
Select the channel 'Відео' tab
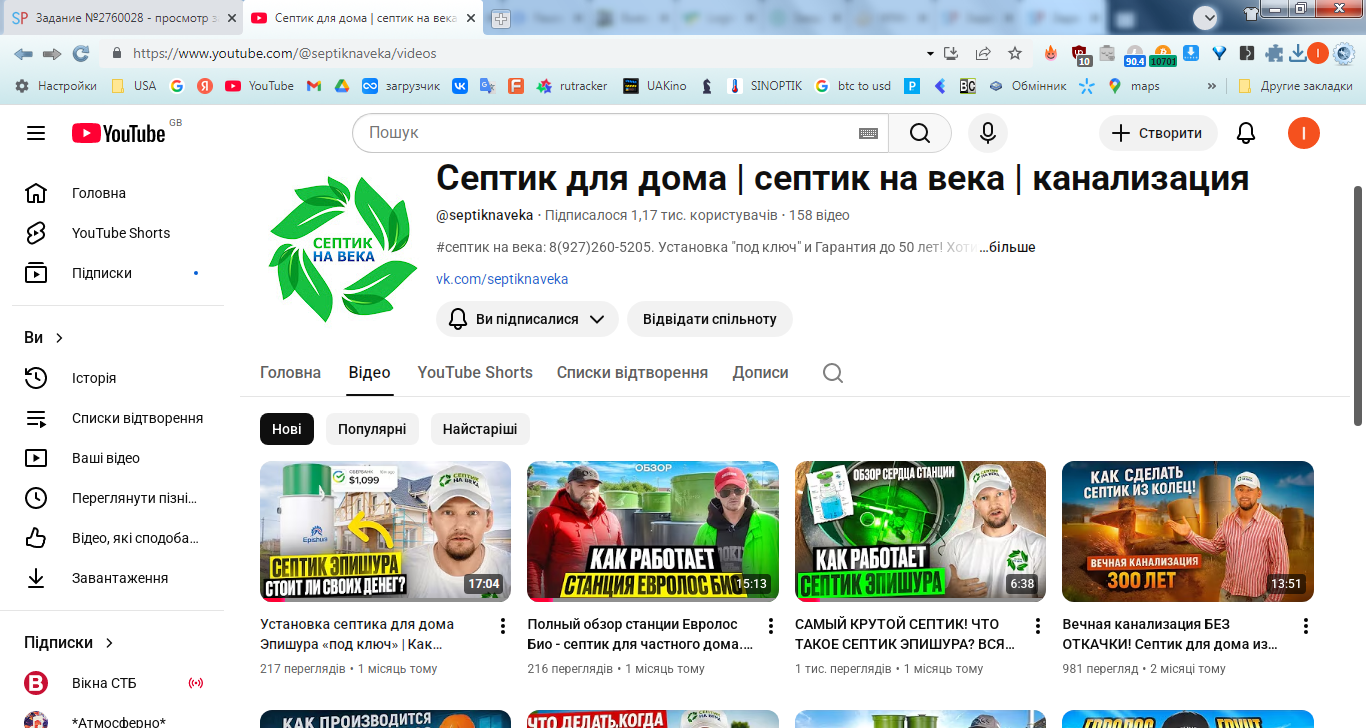click(x=370, y=373)
